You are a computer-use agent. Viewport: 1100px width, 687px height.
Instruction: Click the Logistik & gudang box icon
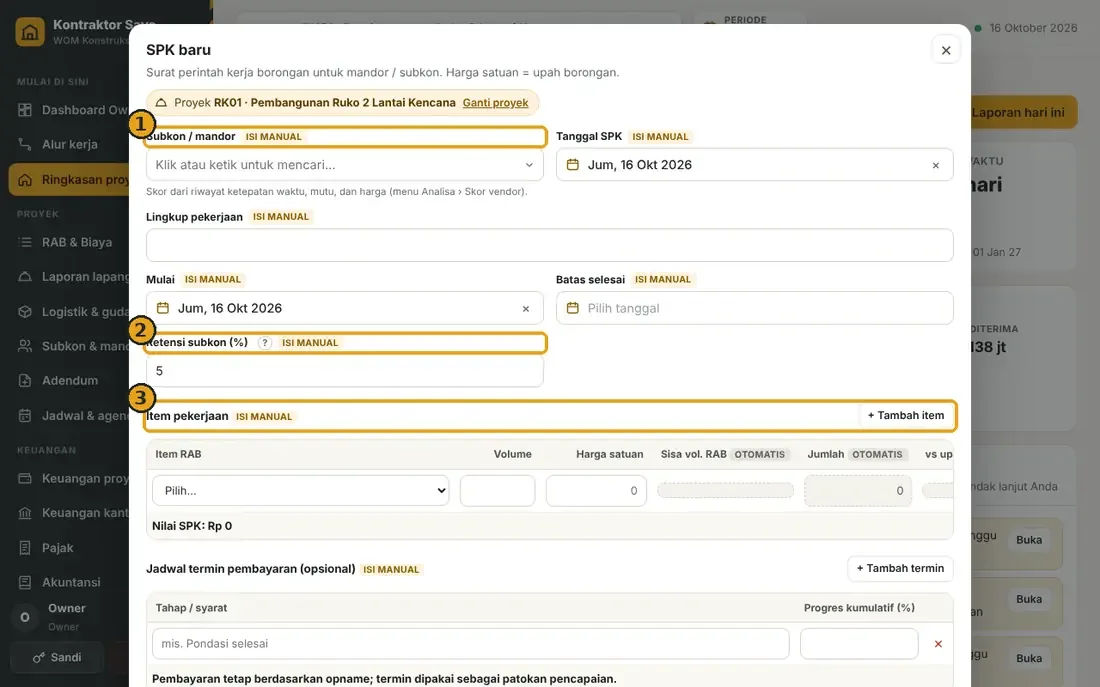[25, 312]
